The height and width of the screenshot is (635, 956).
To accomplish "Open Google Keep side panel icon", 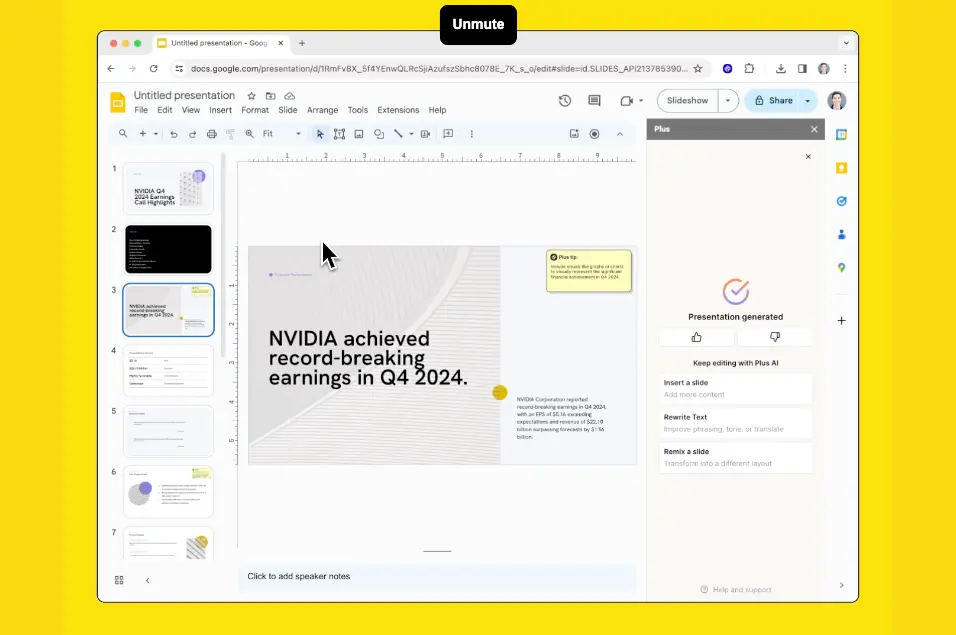I will click(x=841, y=168).
